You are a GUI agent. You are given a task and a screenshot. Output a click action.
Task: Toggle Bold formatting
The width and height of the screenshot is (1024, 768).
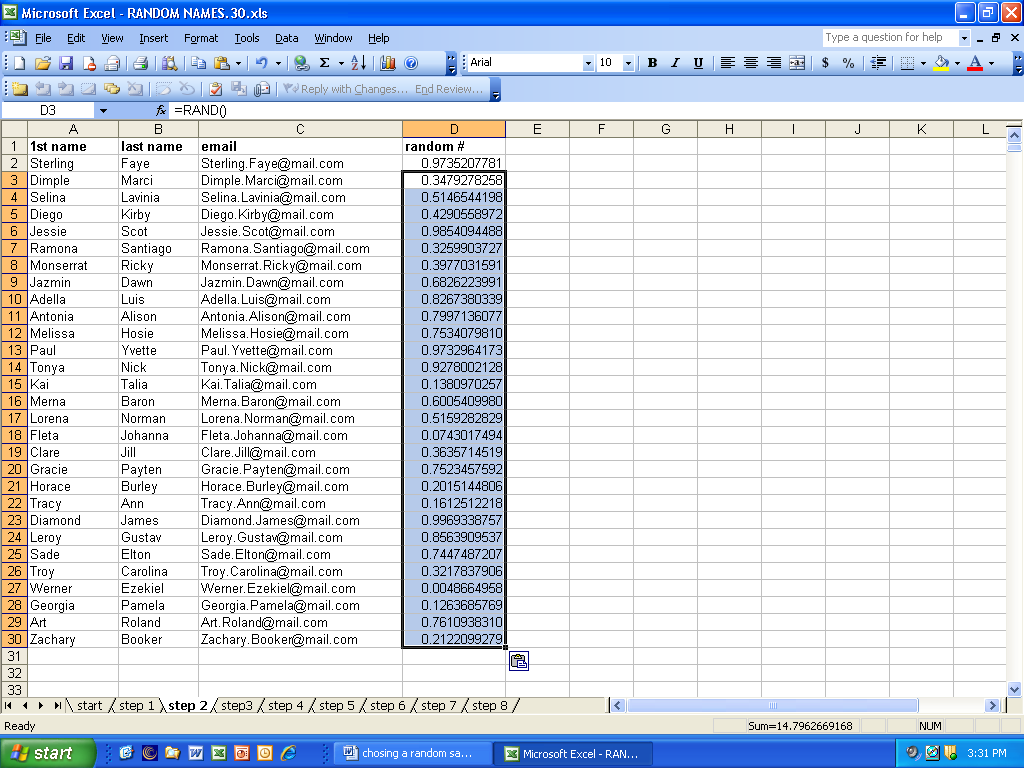(652, 63)
